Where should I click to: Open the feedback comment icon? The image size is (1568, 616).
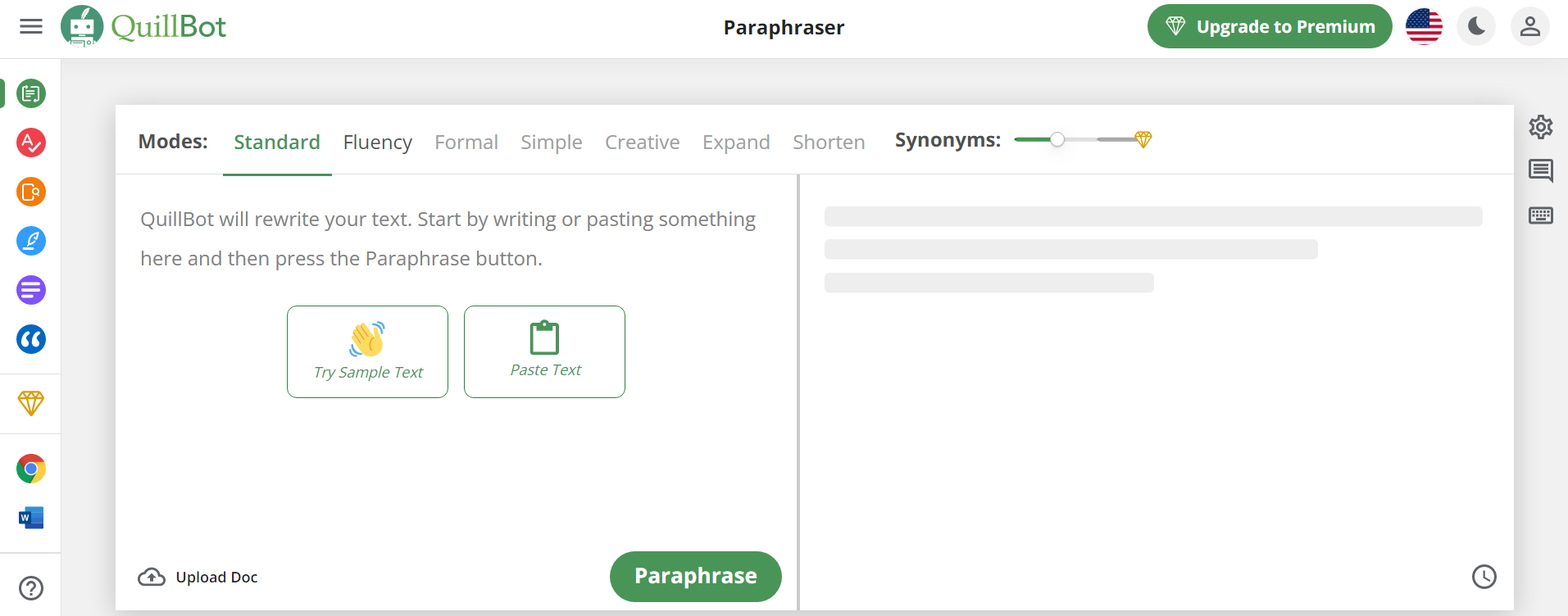coord(1541,170)
